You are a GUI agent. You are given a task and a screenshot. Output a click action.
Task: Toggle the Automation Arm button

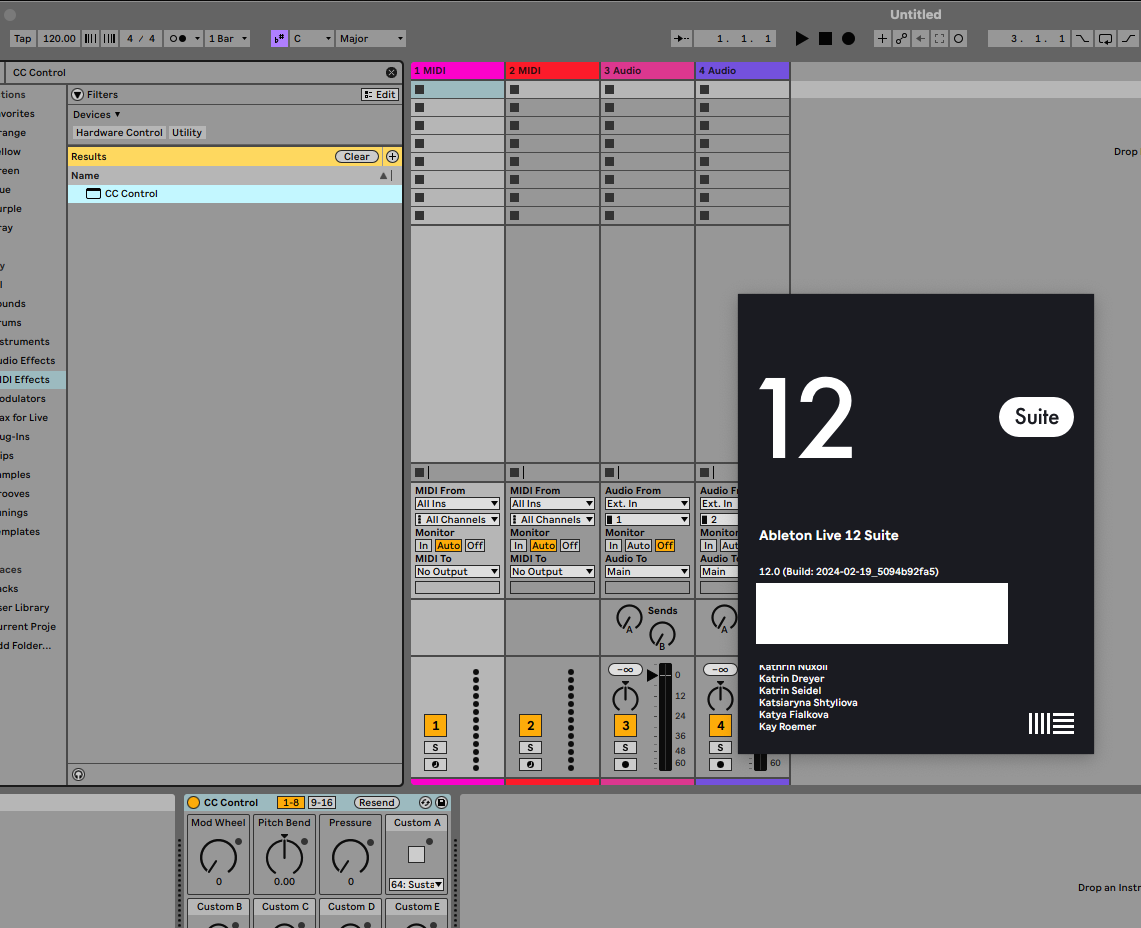pos(902,39)
